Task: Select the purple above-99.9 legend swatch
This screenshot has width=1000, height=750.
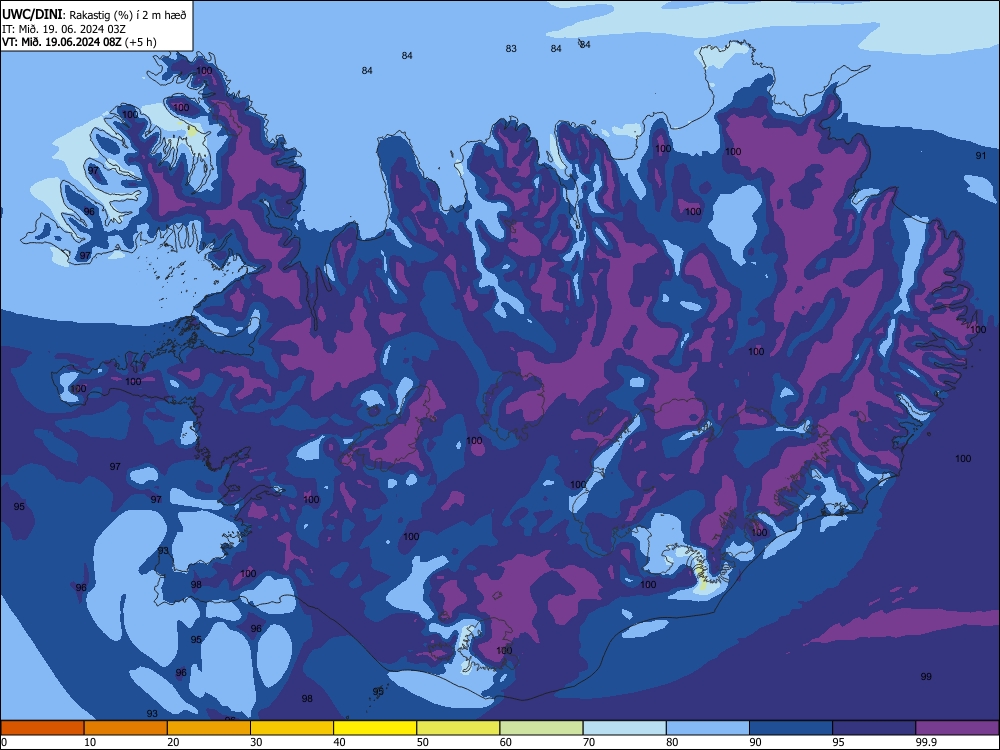Action: (x=957, y=728)
